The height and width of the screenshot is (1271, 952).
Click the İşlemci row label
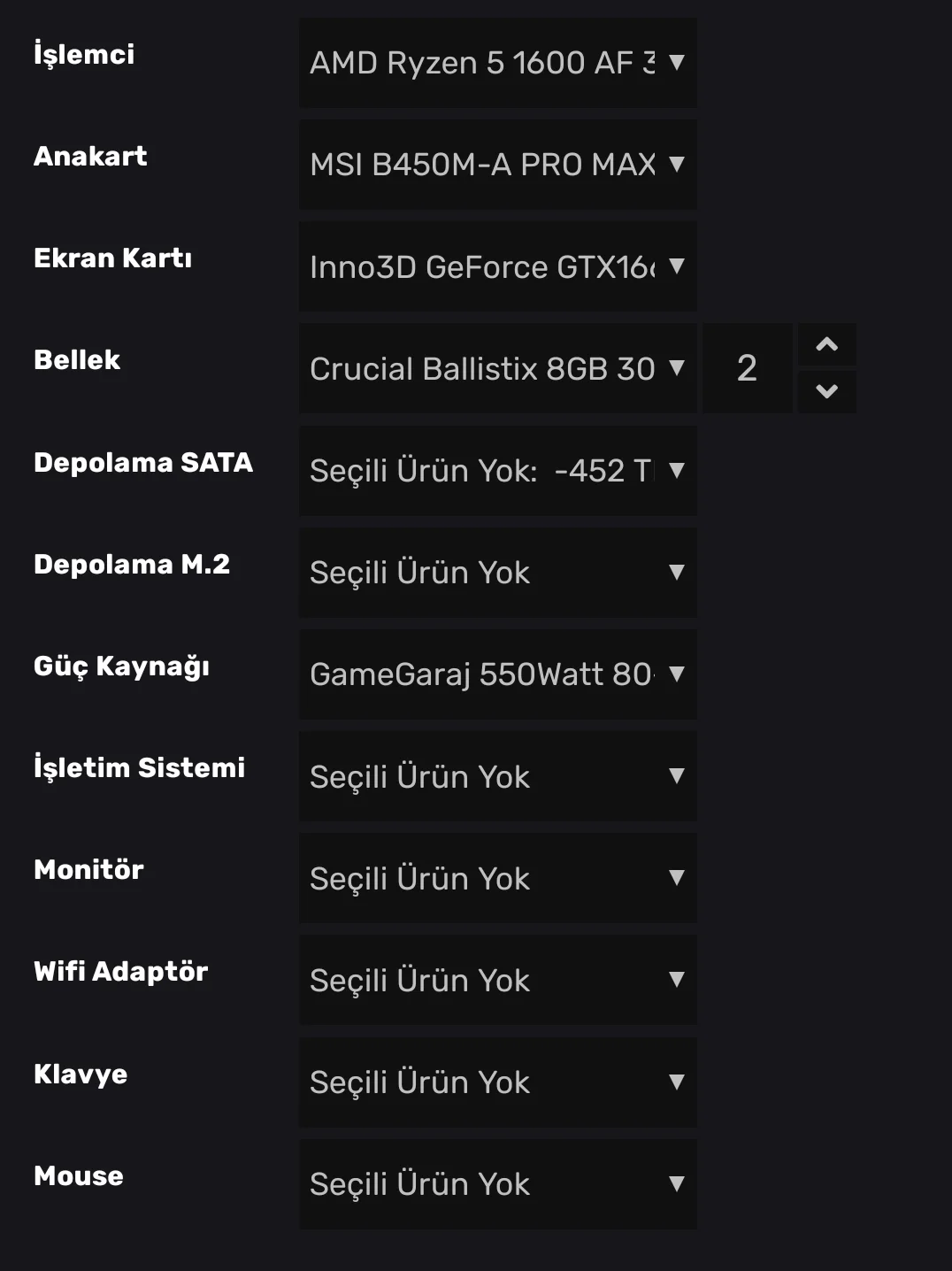coord(84,55)
